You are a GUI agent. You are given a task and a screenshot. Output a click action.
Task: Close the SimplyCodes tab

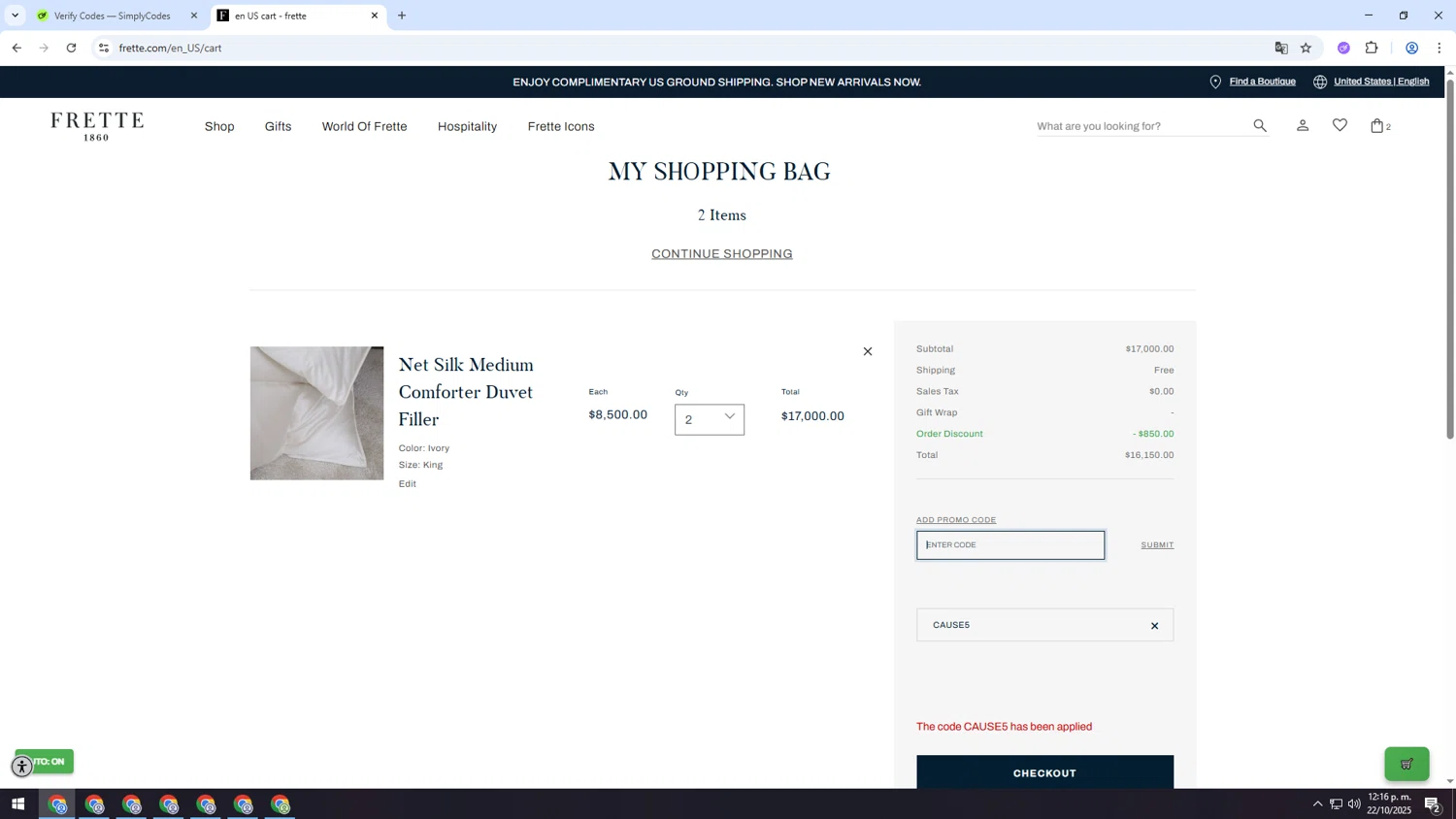point(194,16)
